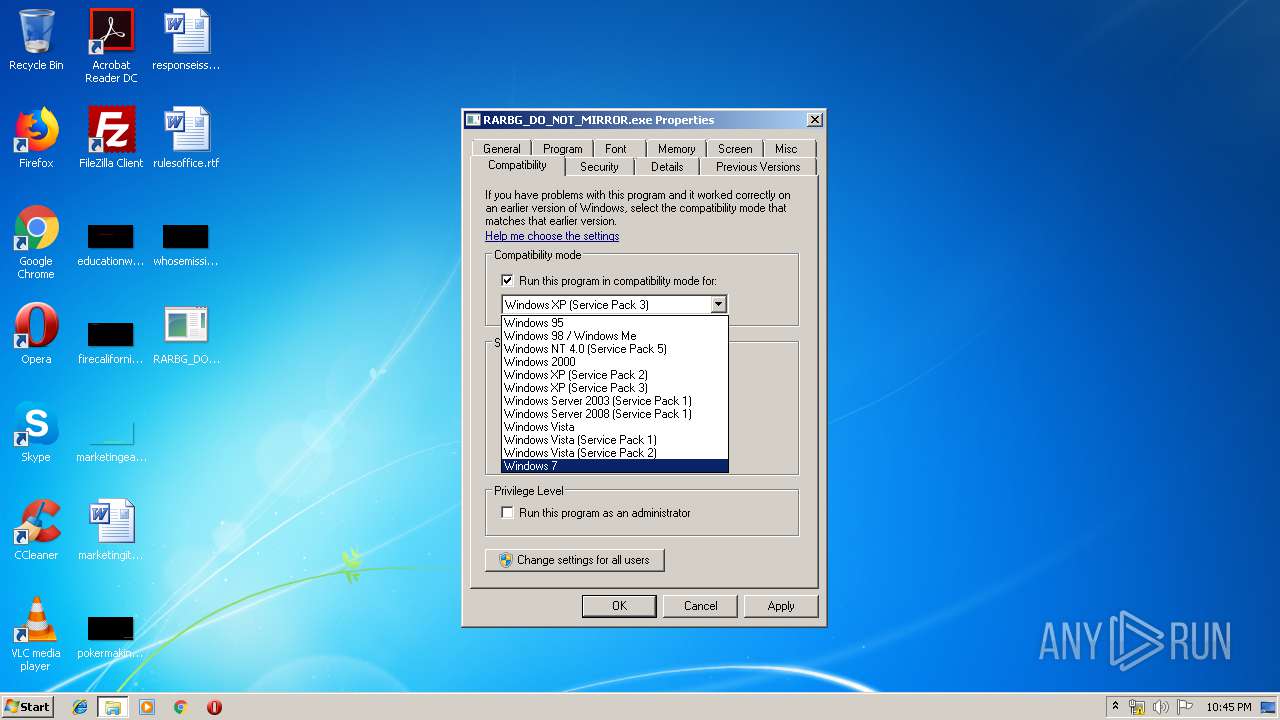Select the marketingit Word document icon
The image size is (1280, 720).
tap(111, 530)
